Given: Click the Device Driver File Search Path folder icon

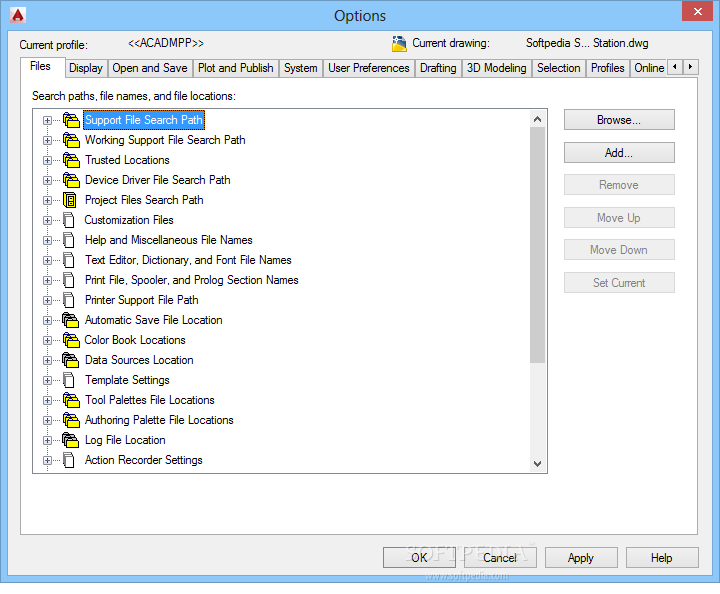Looking at the screenshot, I should pyautogui.click(x=71, y=180).
